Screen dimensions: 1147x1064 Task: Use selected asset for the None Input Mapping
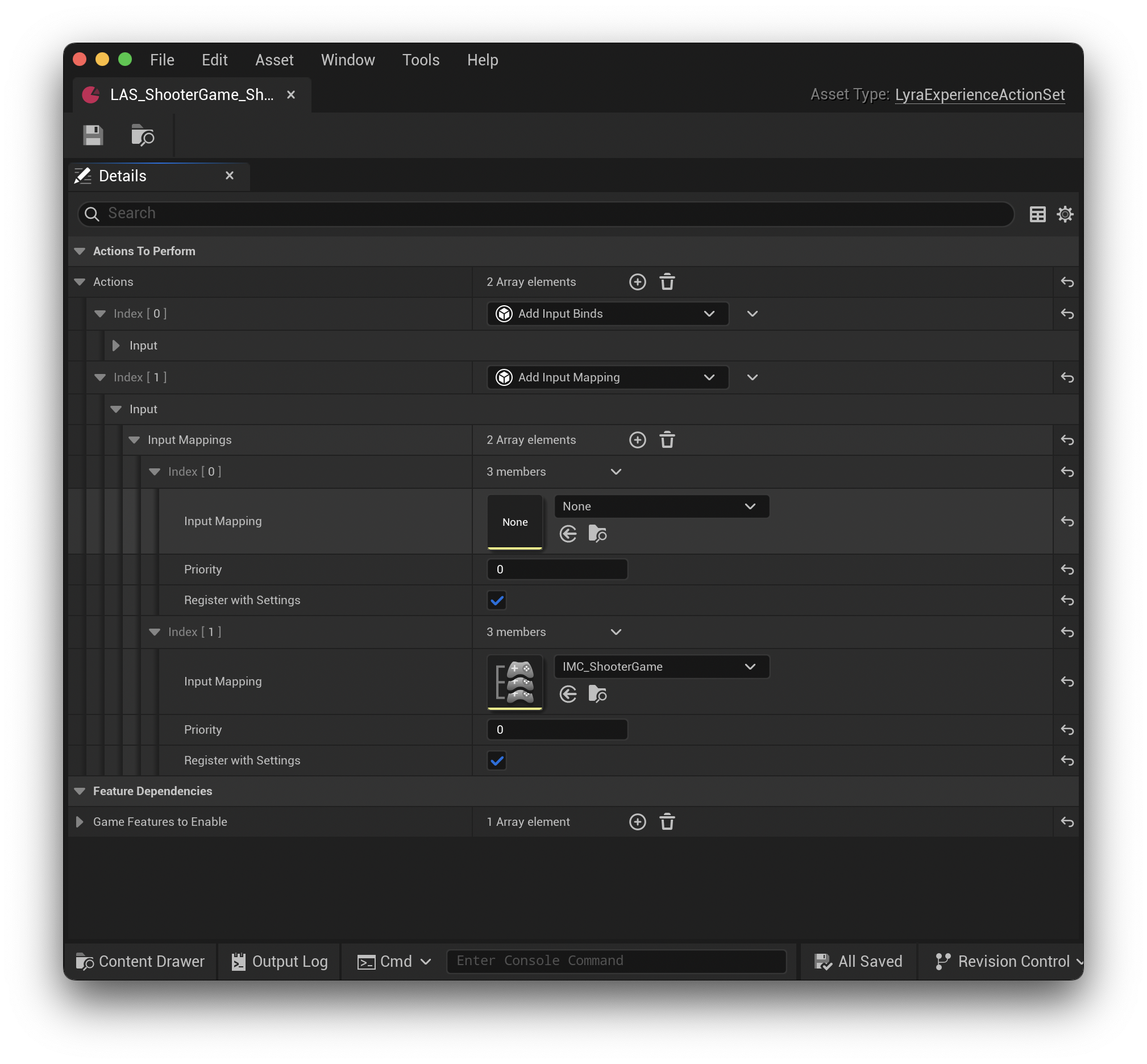click(568, 534)
